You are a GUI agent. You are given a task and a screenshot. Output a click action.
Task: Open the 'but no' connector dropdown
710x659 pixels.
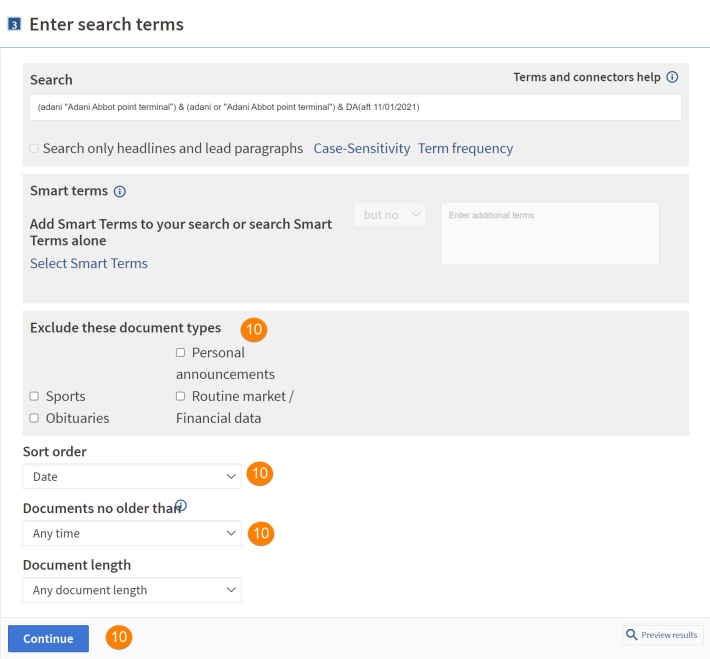390,215
